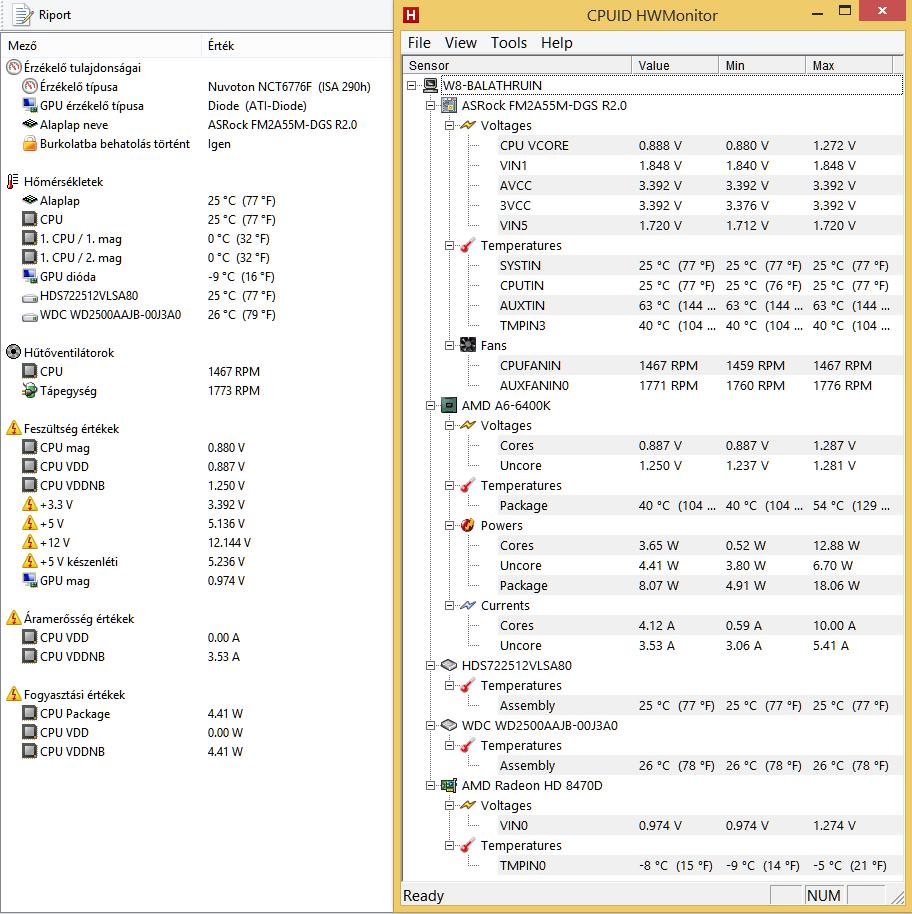Click the ASRock Voltages lightning icon
This screenshot has width=912, height=914.
pyautogui.click(x=467, y=125)
